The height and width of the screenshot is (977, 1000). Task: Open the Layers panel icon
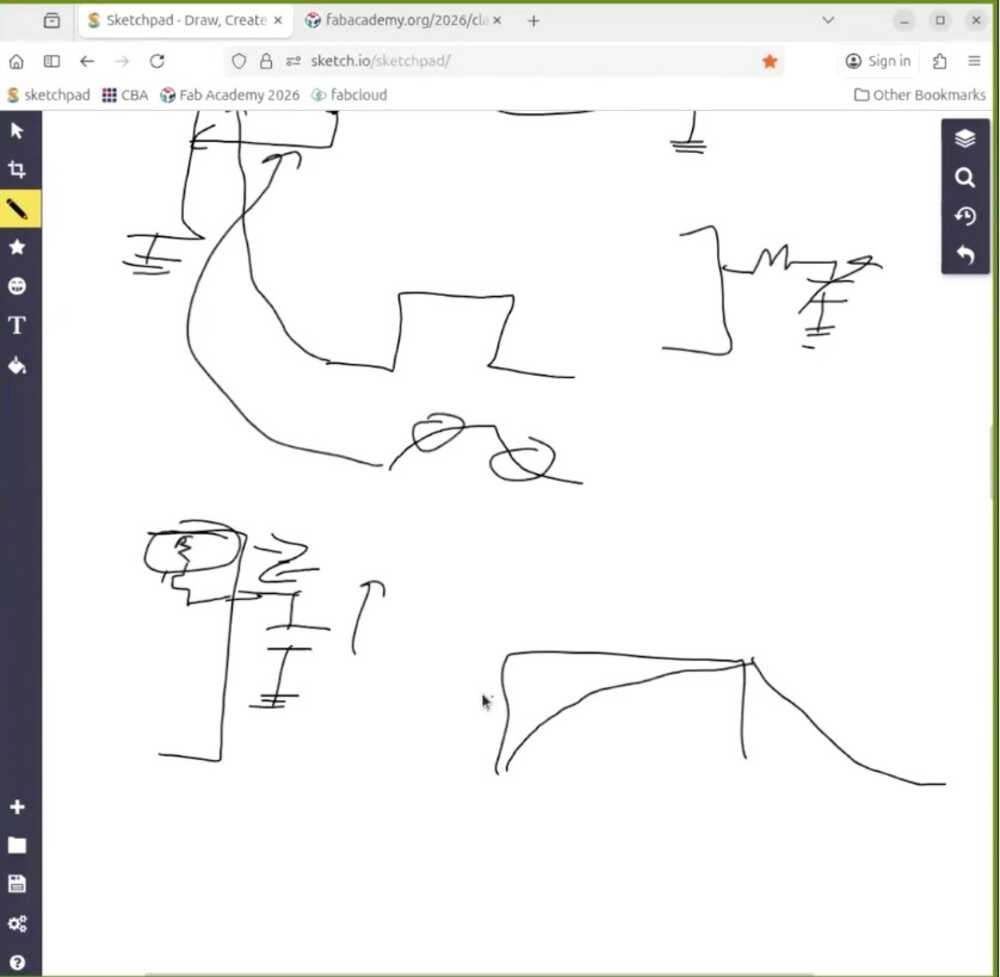point(965,138)
